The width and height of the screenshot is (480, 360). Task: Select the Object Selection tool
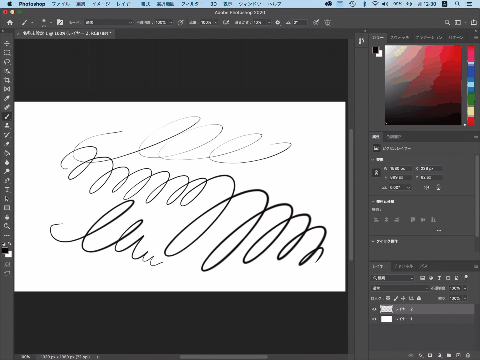[7, 71]
